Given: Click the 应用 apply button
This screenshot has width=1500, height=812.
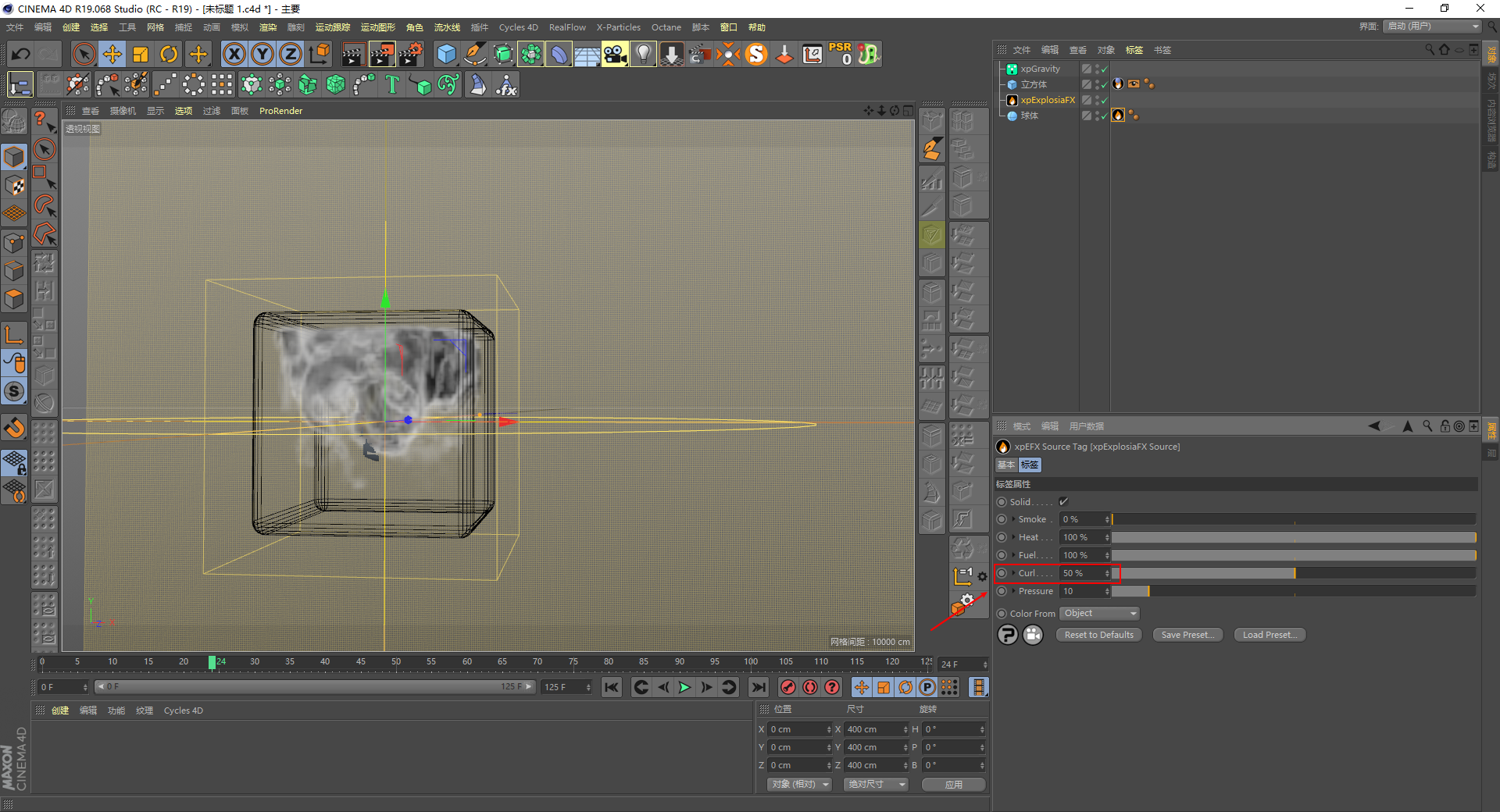Looking at the screenshot, I should 954,785.
